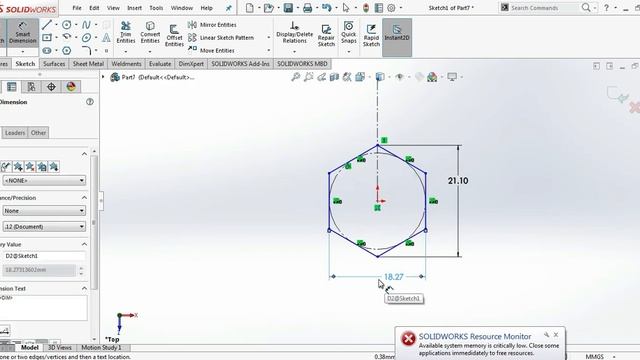The height and width of the screenshot is (360, 640).
Task: Select the sketch Text tool
Action: pos(106,38)
